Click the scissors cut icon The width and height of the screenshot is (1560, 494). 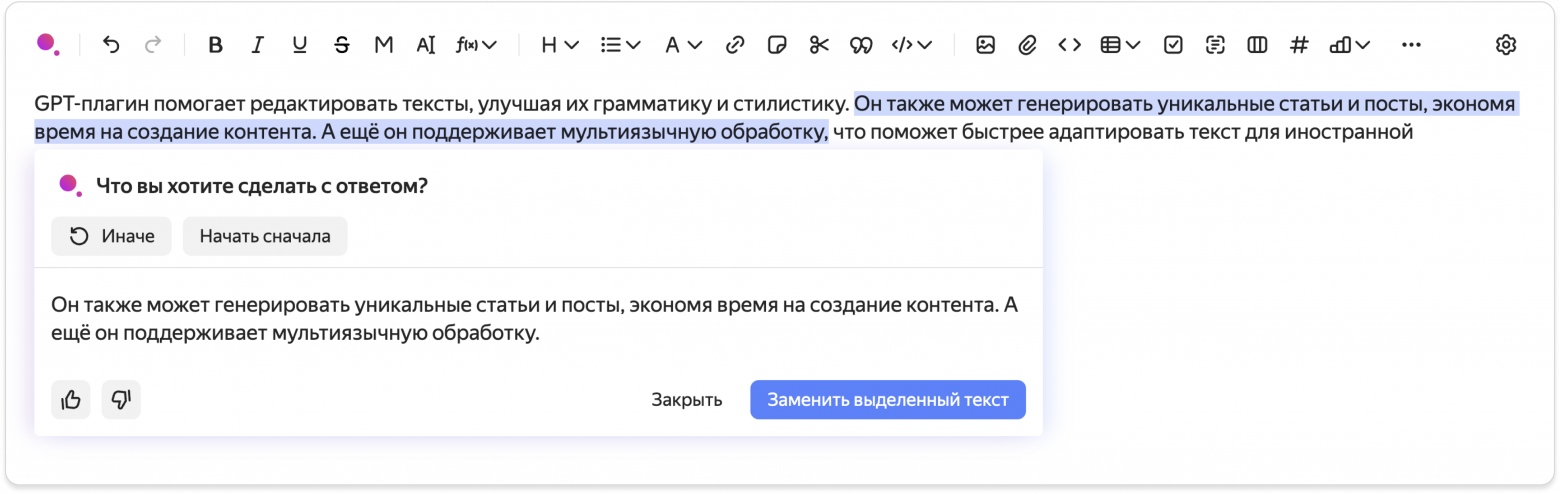819,44
